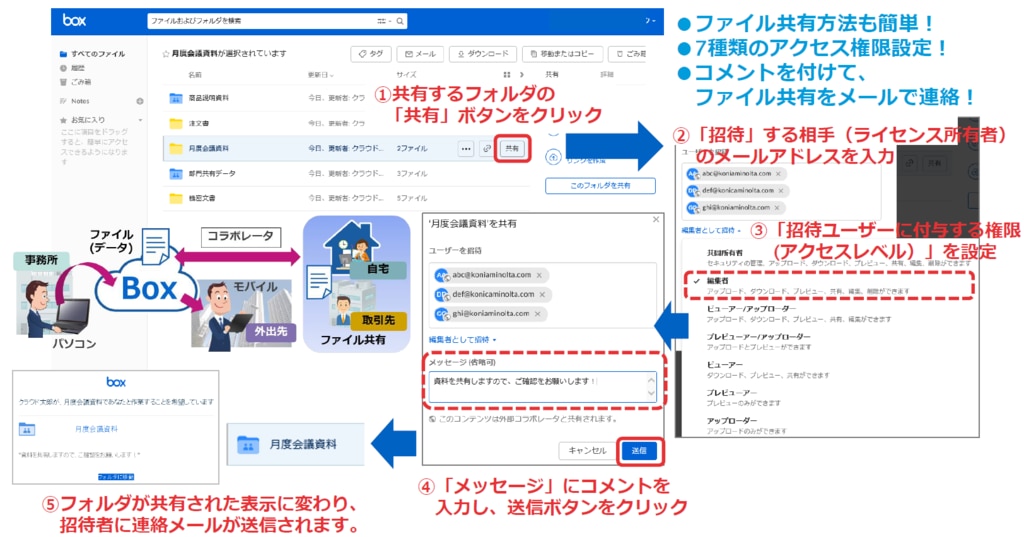The image size is (1024, 537).
Task: Sort by the 更新日 column header
Action: [320, 74]
